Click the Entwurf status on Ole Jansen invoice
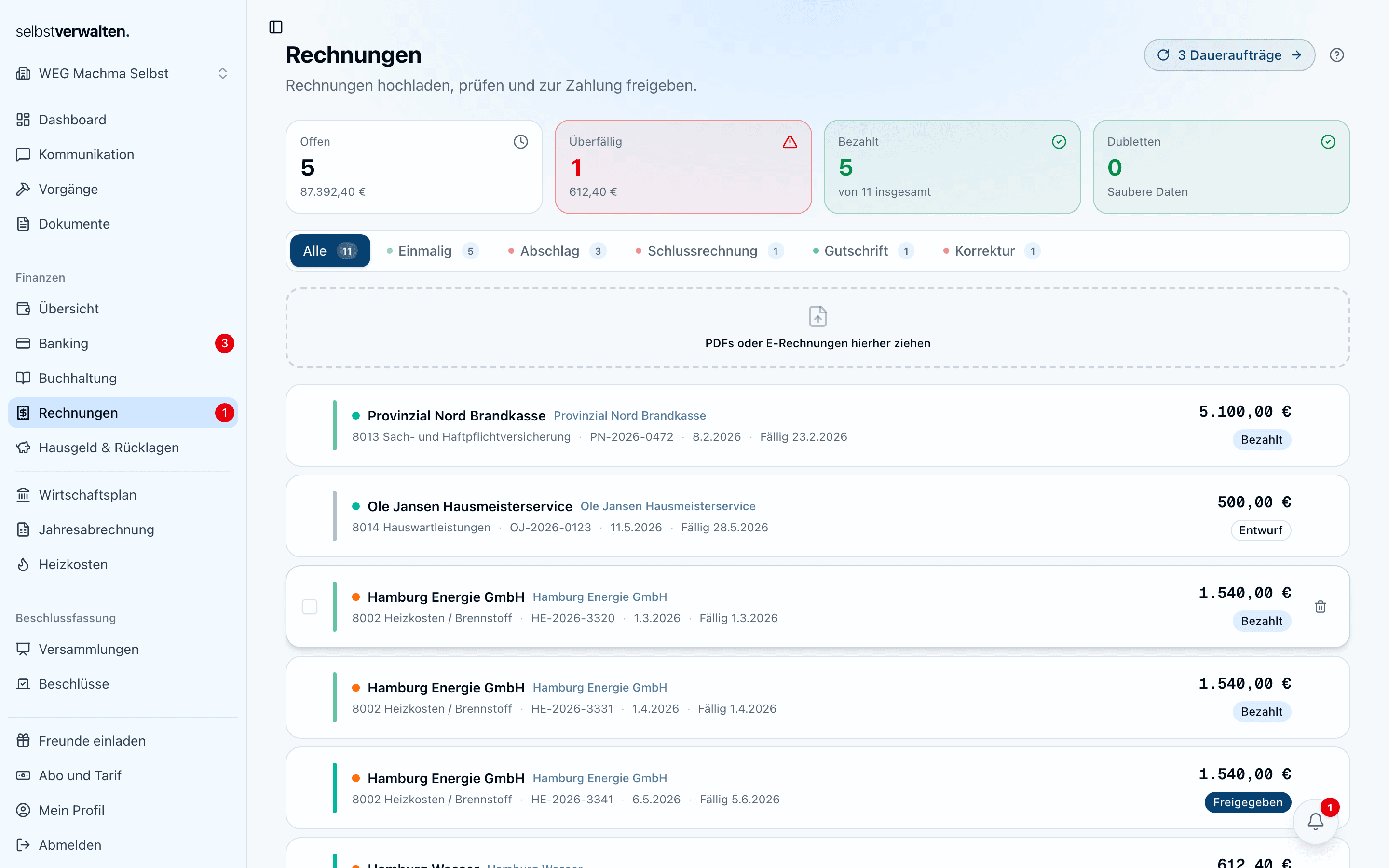The width and height of the screenshot is (1389, 868). [1260, 530]
